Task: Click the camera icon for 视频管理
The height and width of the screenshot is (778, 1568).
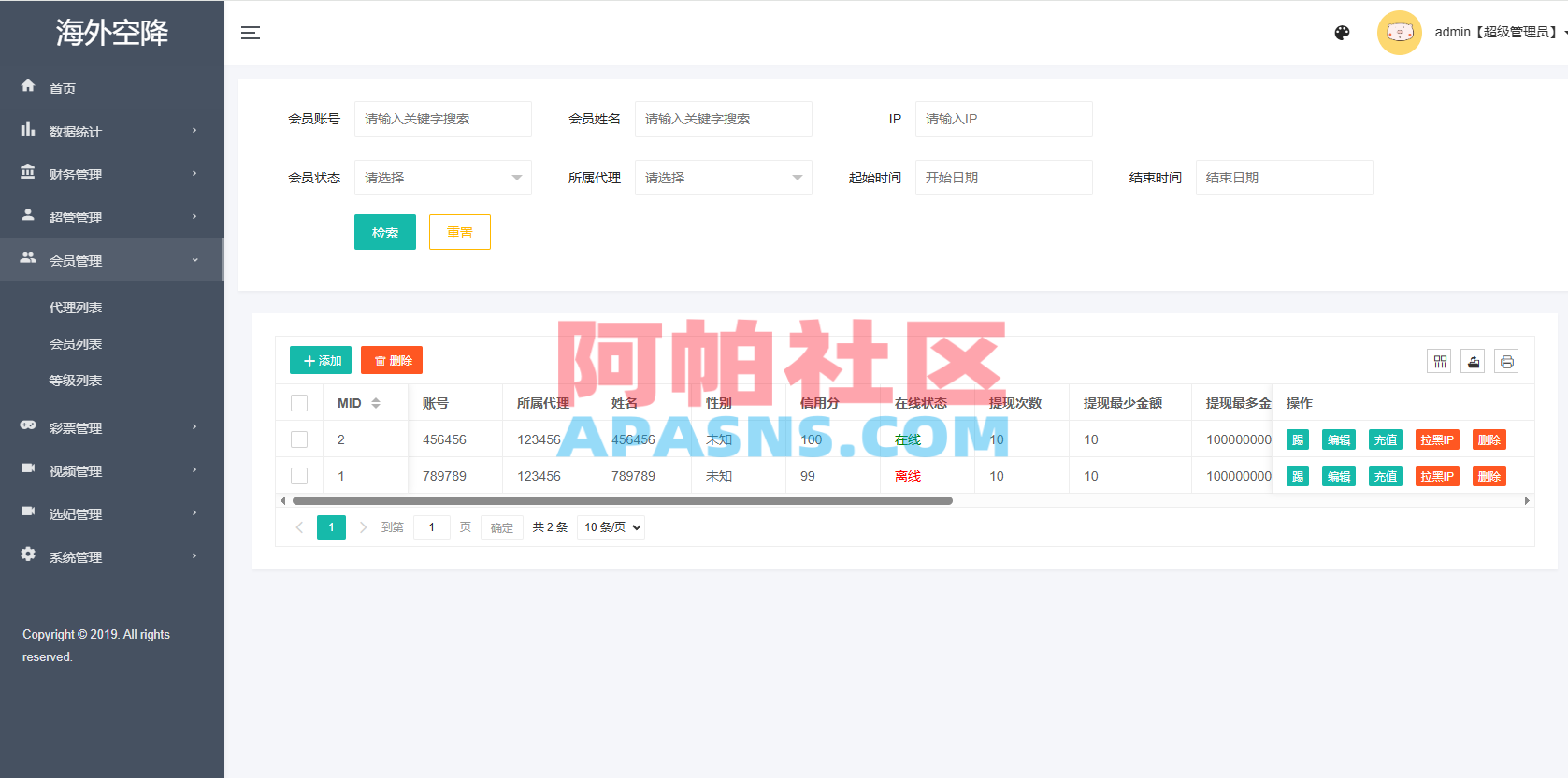Action: coord(28,468)
